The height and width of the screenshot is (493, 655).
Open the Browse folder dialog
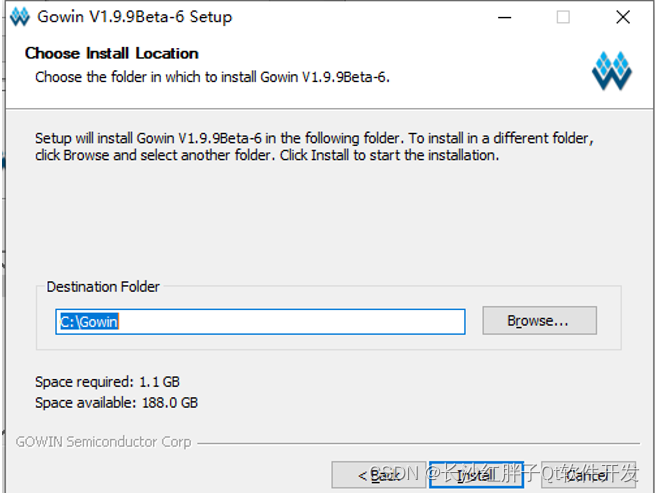point(539,320)
